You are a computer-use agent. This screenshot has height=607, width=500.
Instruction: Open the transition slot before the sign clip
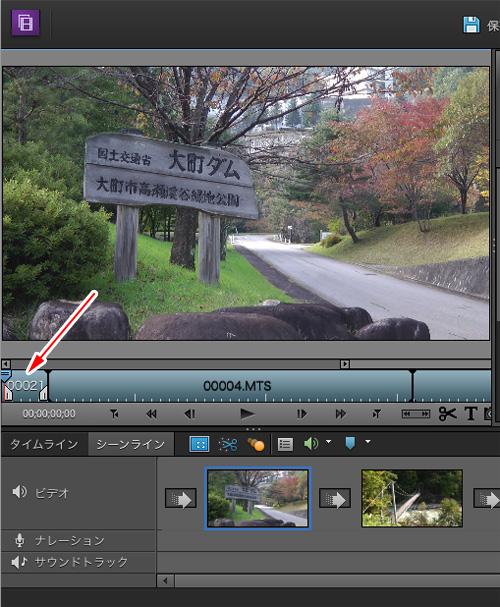(x=181, y=498)
